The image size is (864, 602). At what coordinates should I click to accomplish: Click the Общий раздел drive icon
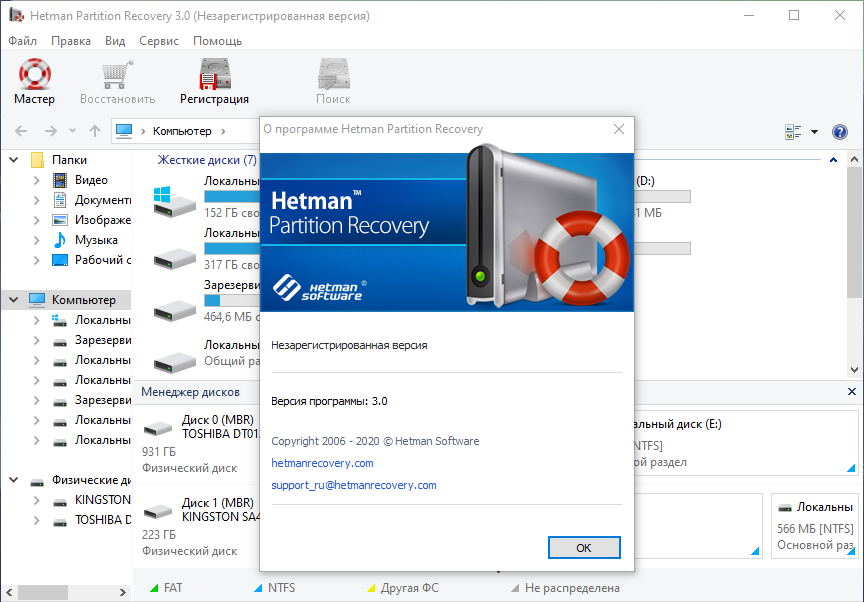coord(175,362)
